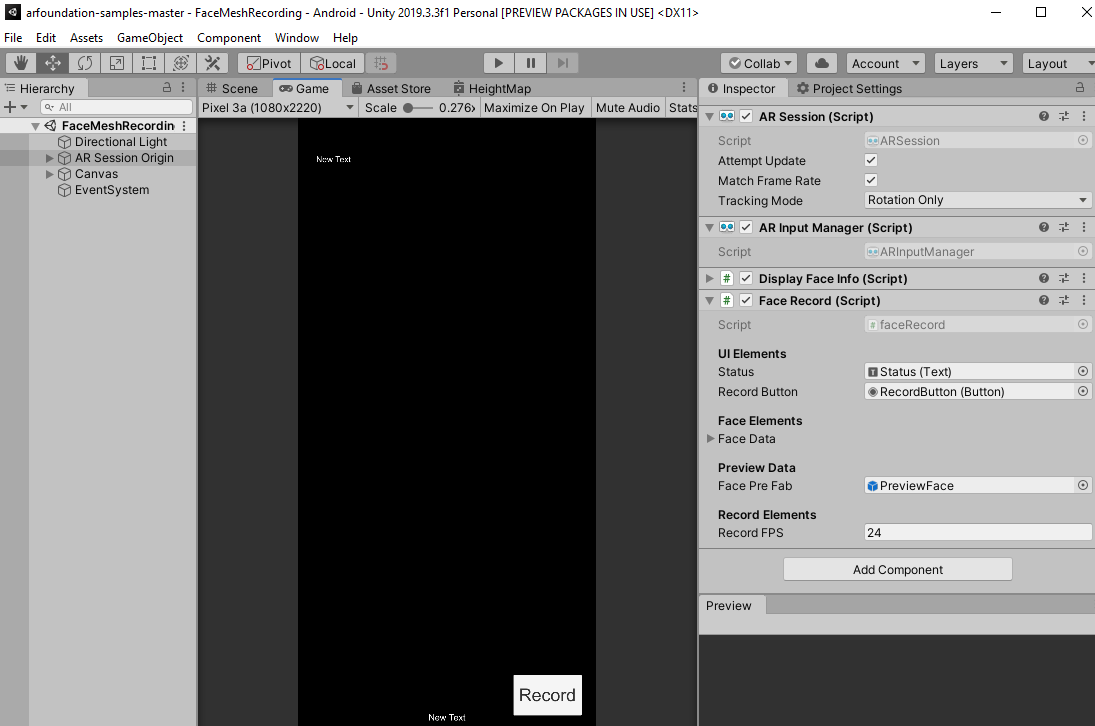Open the cloud Services panel
1095x726 pixels.
pyautogui.click(x=822, y=64)
